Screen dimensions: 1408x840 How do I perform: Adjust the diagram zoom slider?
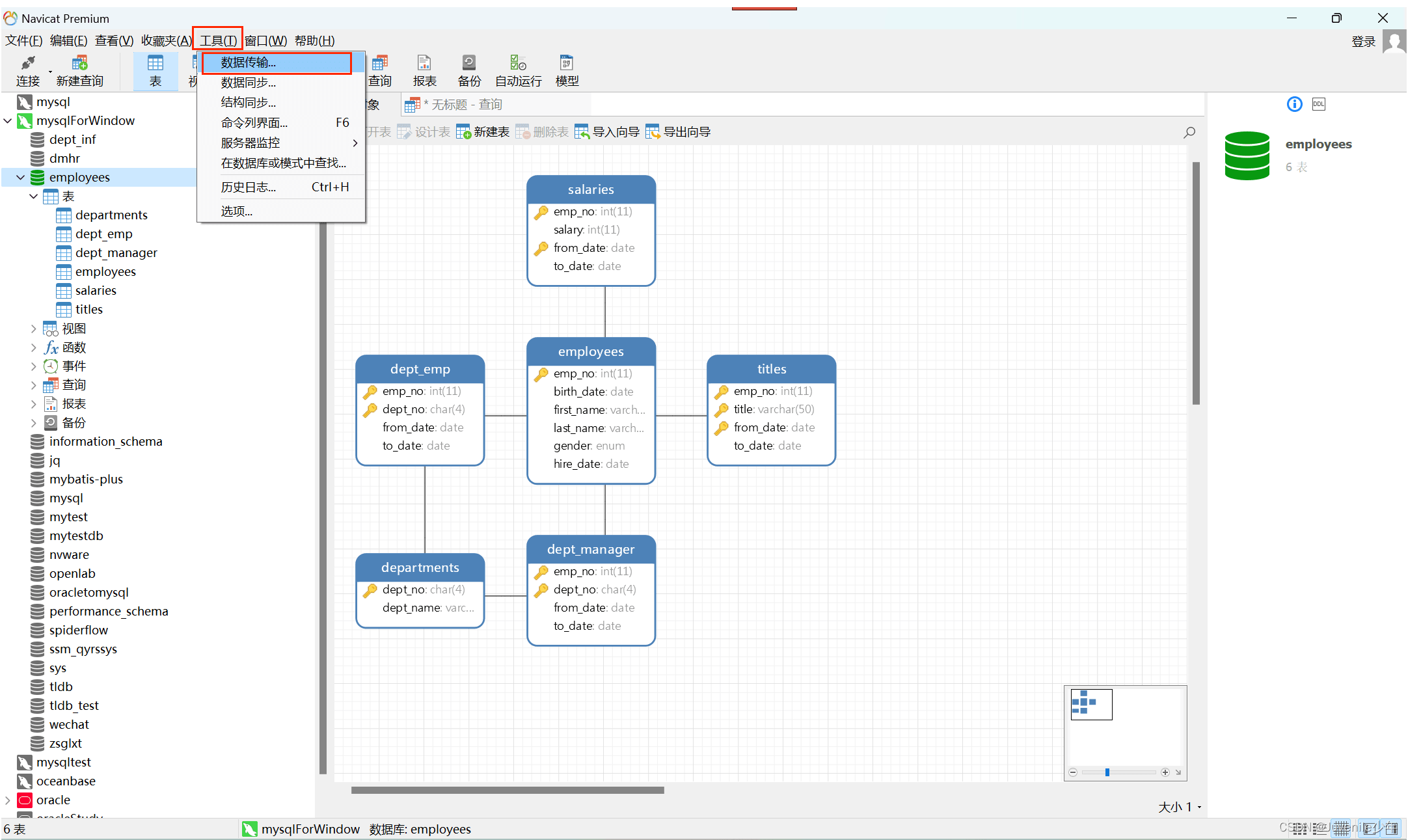coord(1107,772)
